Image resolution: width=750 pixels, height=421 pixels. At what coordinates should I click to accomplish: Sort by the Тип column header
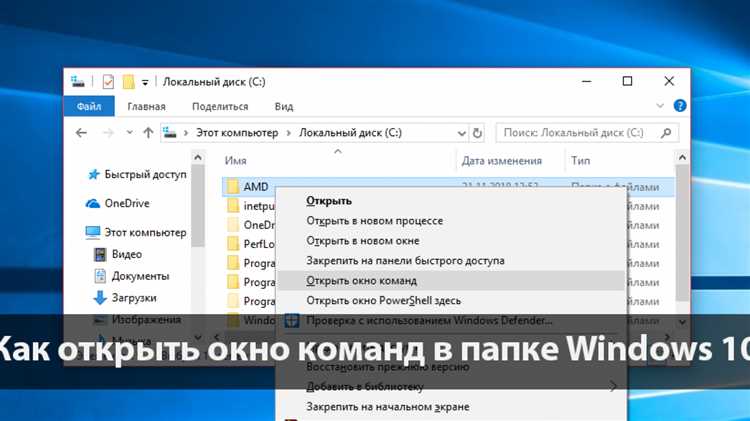tap(580, 161)
